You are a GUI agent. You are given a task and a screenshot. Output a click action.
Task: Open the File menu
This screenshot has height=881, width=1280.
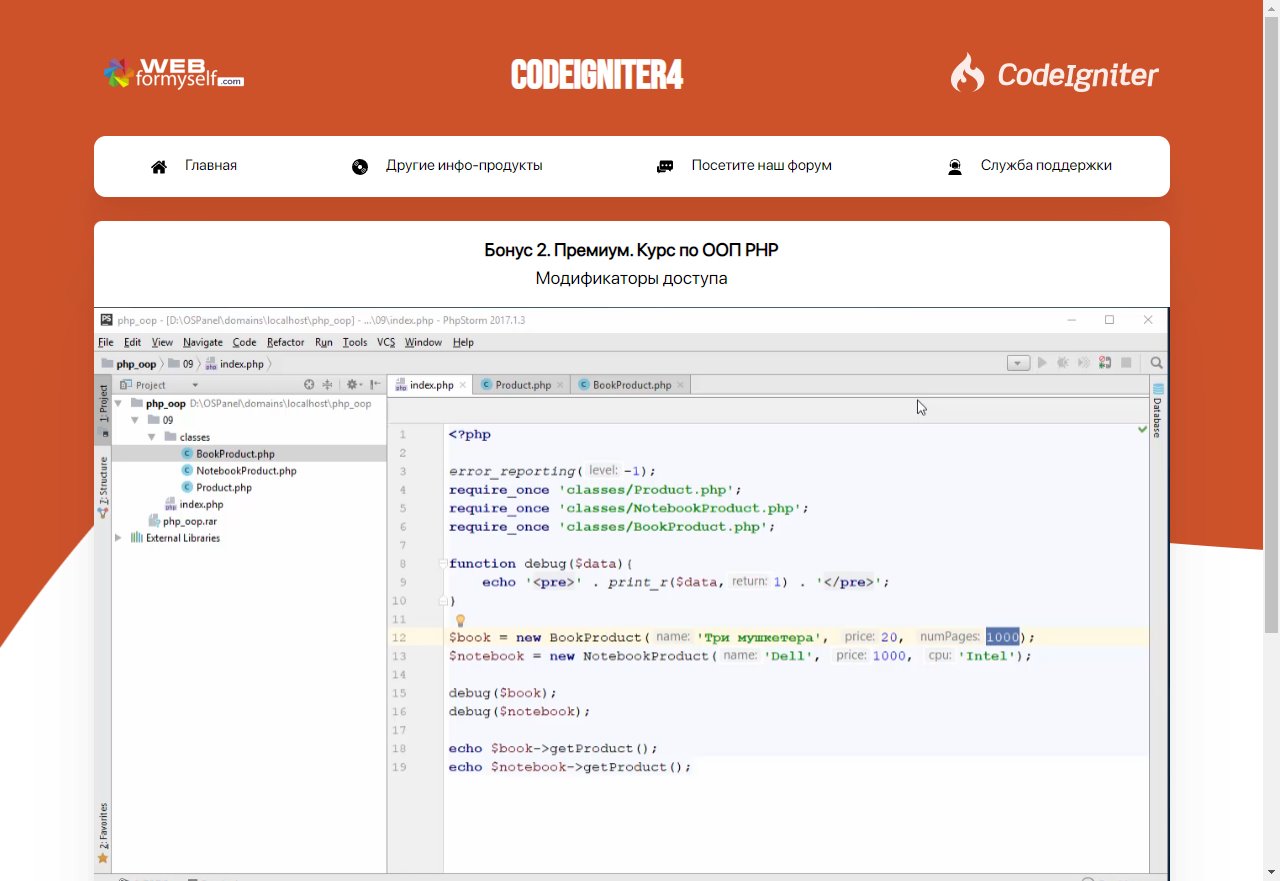point(106,342)
